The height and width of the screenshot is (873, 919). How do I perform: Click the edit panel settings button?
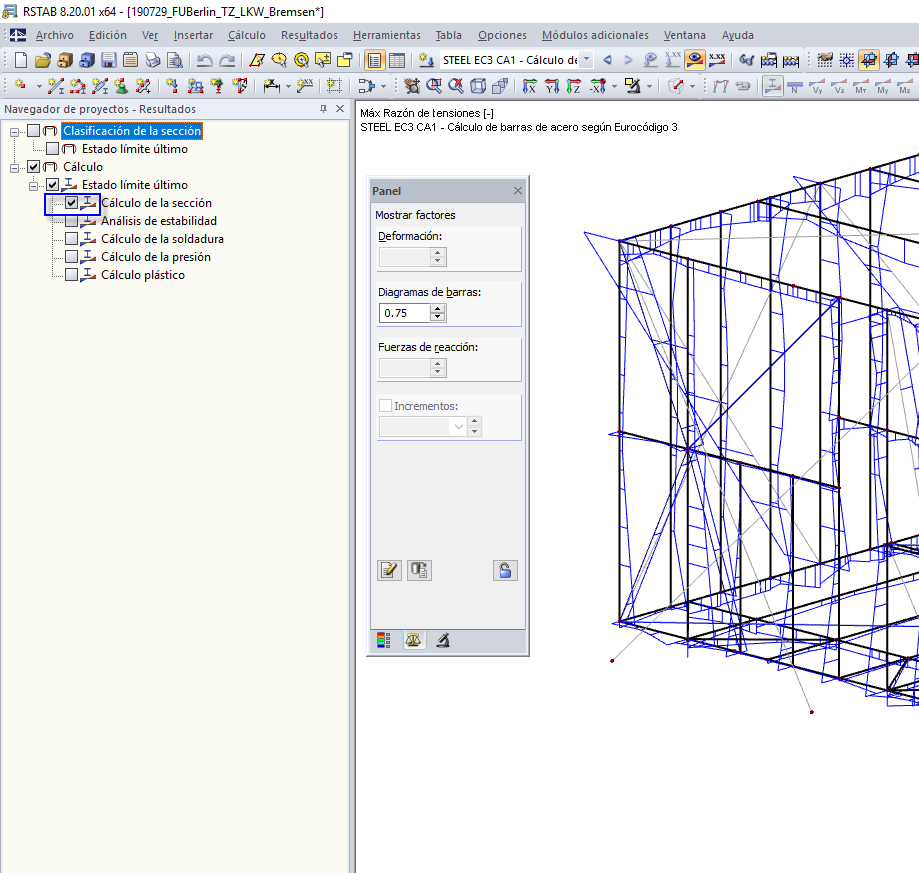[x=389, y=570]
